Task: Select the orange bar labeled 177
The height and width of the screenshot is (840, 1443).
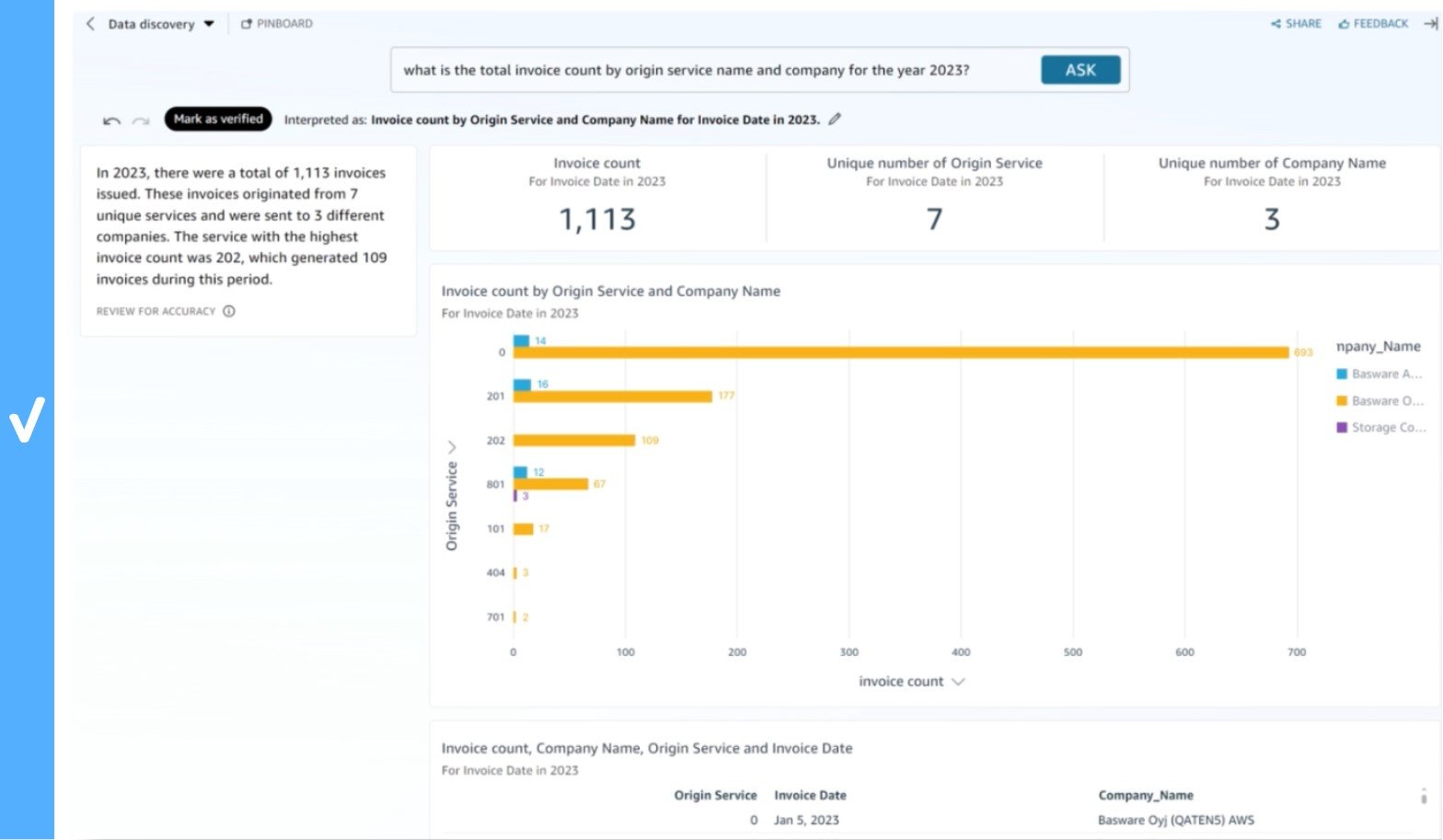Action: click(x=613, y=397)
